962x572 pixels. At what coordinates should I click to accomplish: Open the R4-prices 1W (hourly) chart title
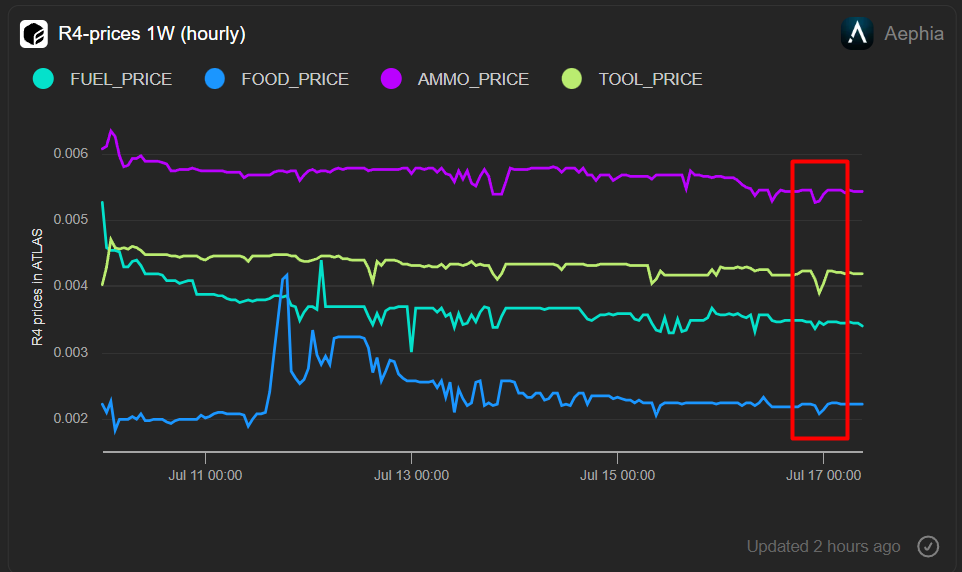tap(152, 34)
